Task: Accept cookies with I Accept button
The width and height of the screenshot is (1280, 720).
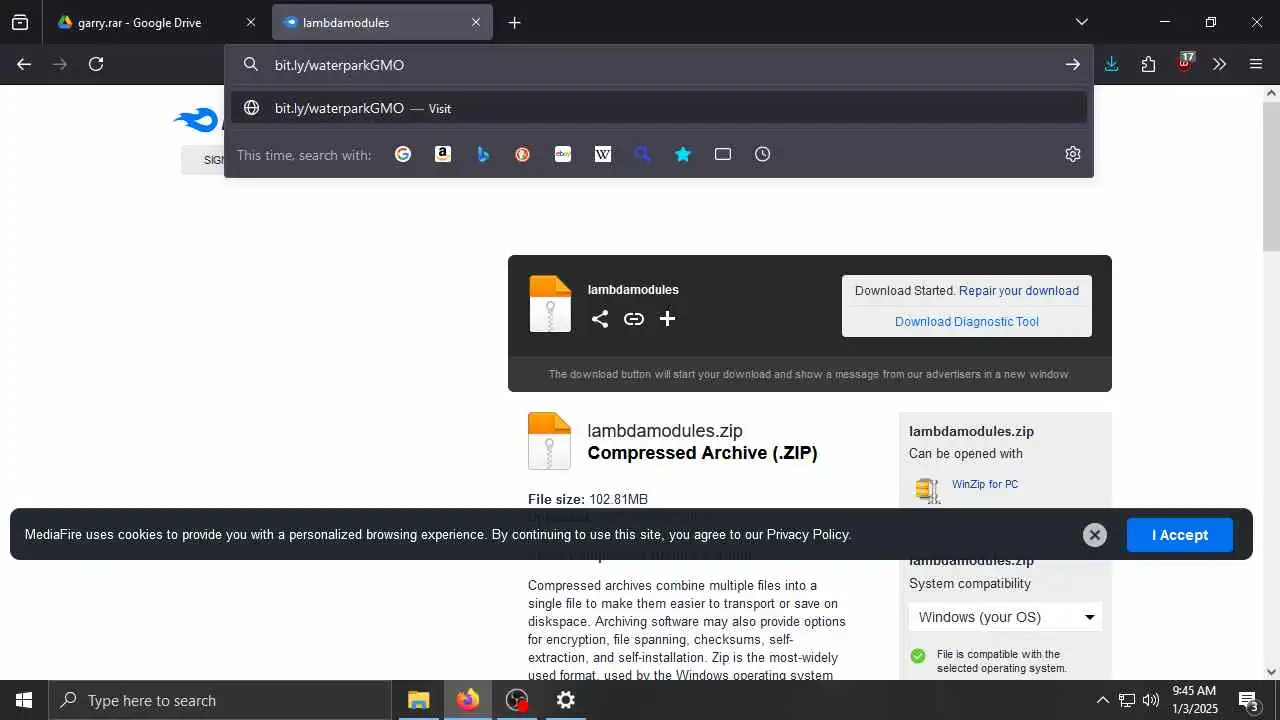Action: click(1180, 535)
